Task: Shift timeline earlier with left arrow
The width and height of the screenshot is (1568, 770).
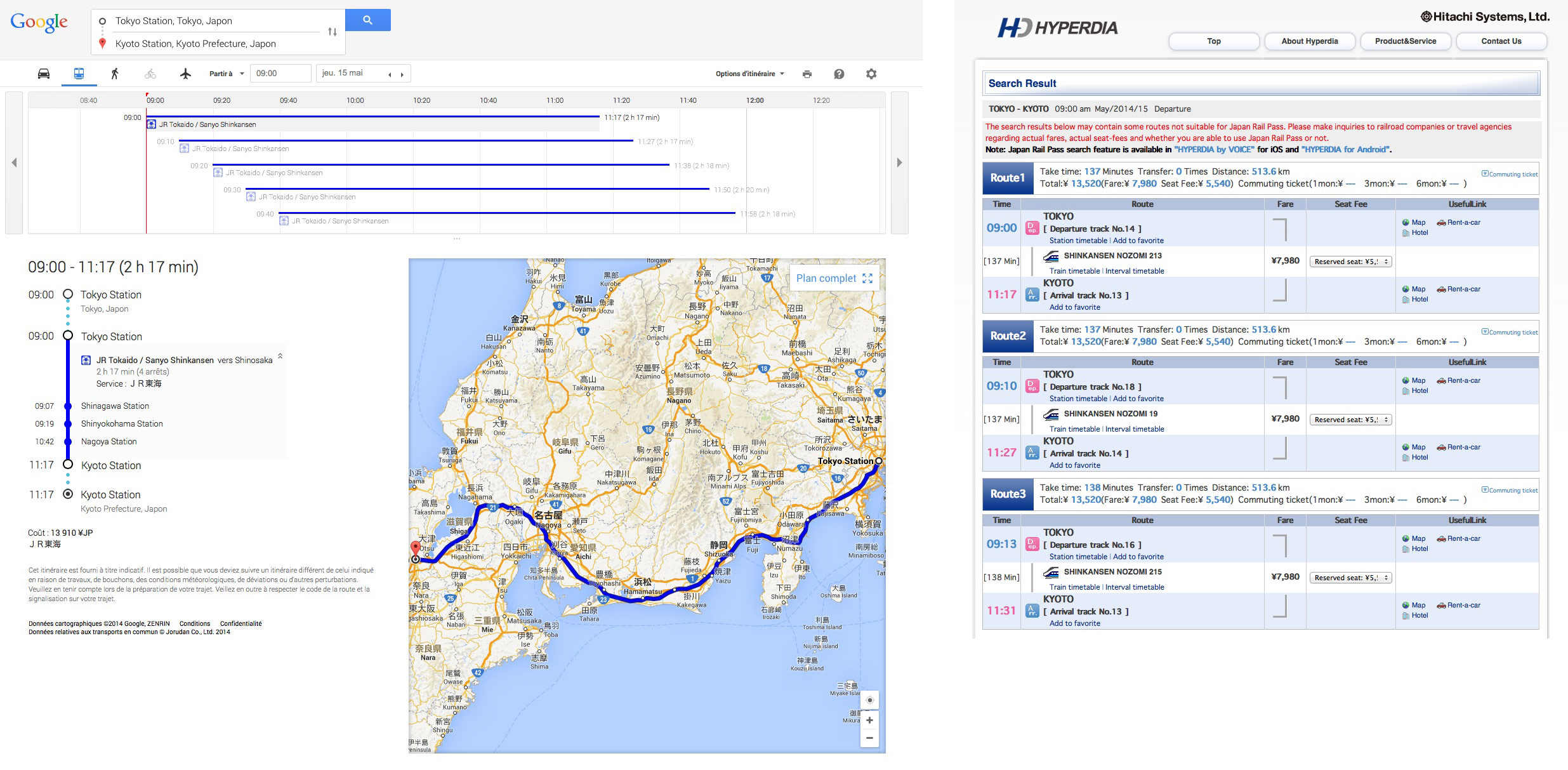Action: [x=14, y=163]
